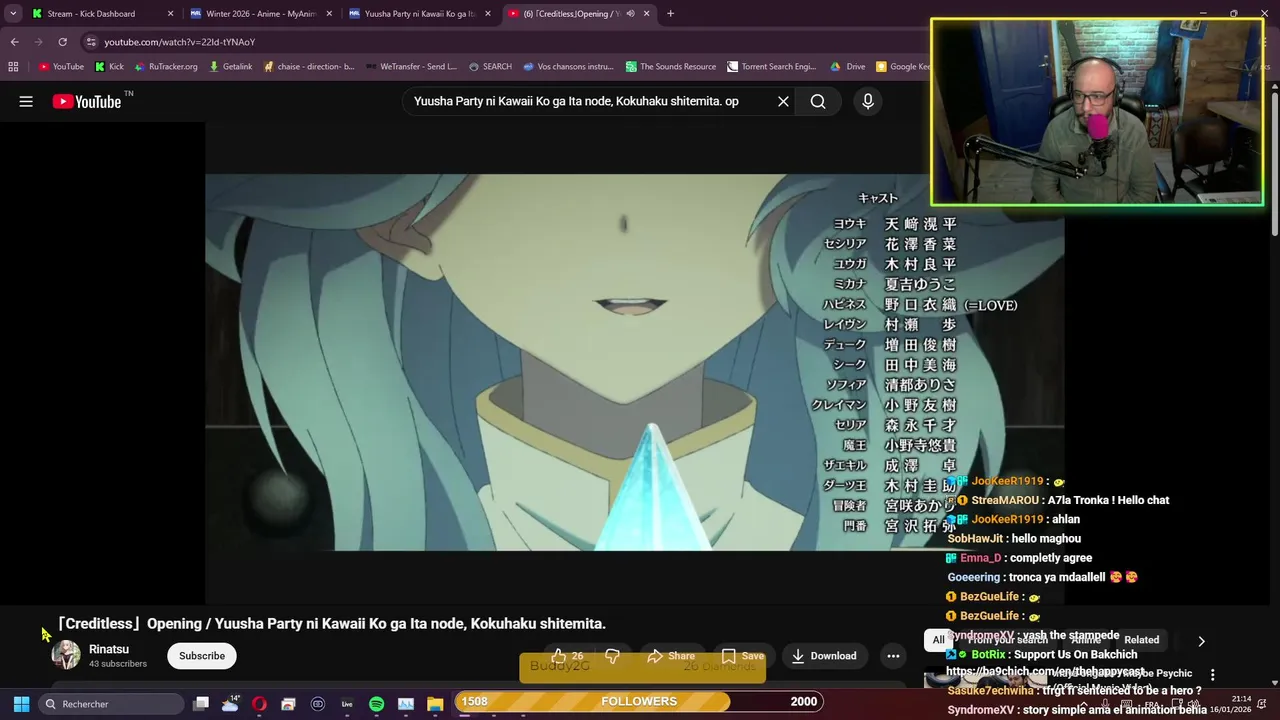Click the Rechercher taskbar search box
Screen dimensions: 1280x720
(x=112, y=704)
